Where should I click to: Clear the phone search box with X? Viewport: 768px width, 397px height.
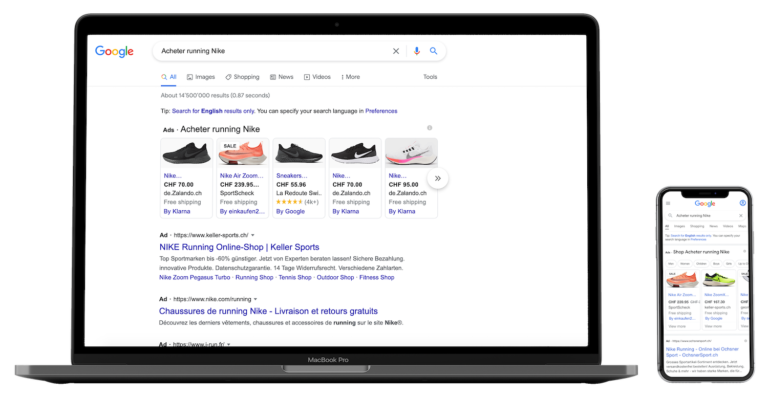741,215
